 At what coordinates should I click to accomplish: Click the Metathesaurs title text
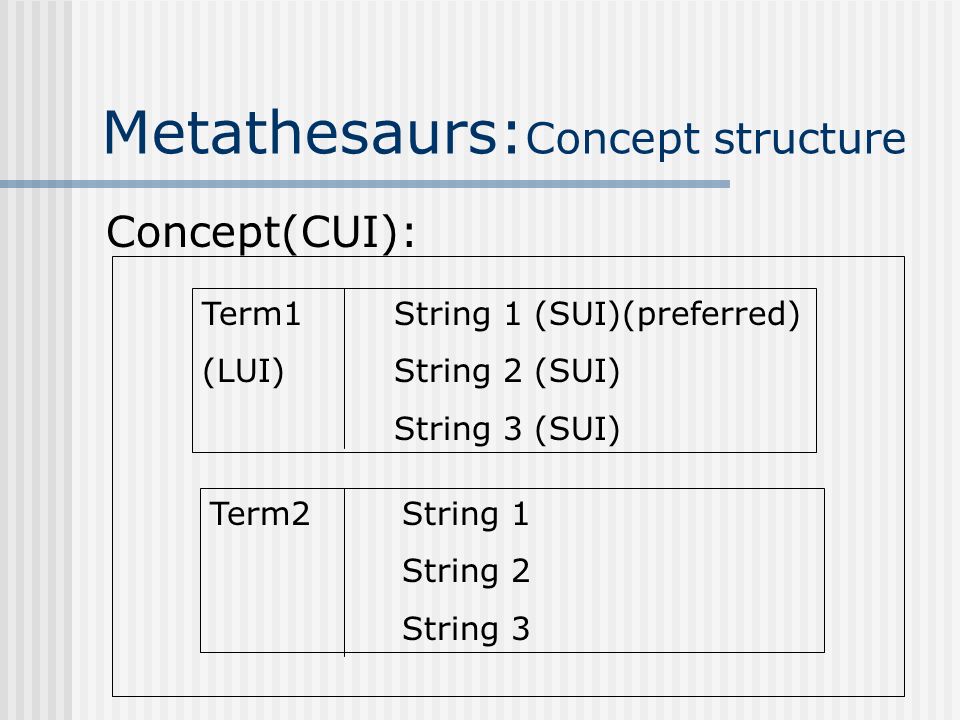pyautogui.click(x=312, y=132)
